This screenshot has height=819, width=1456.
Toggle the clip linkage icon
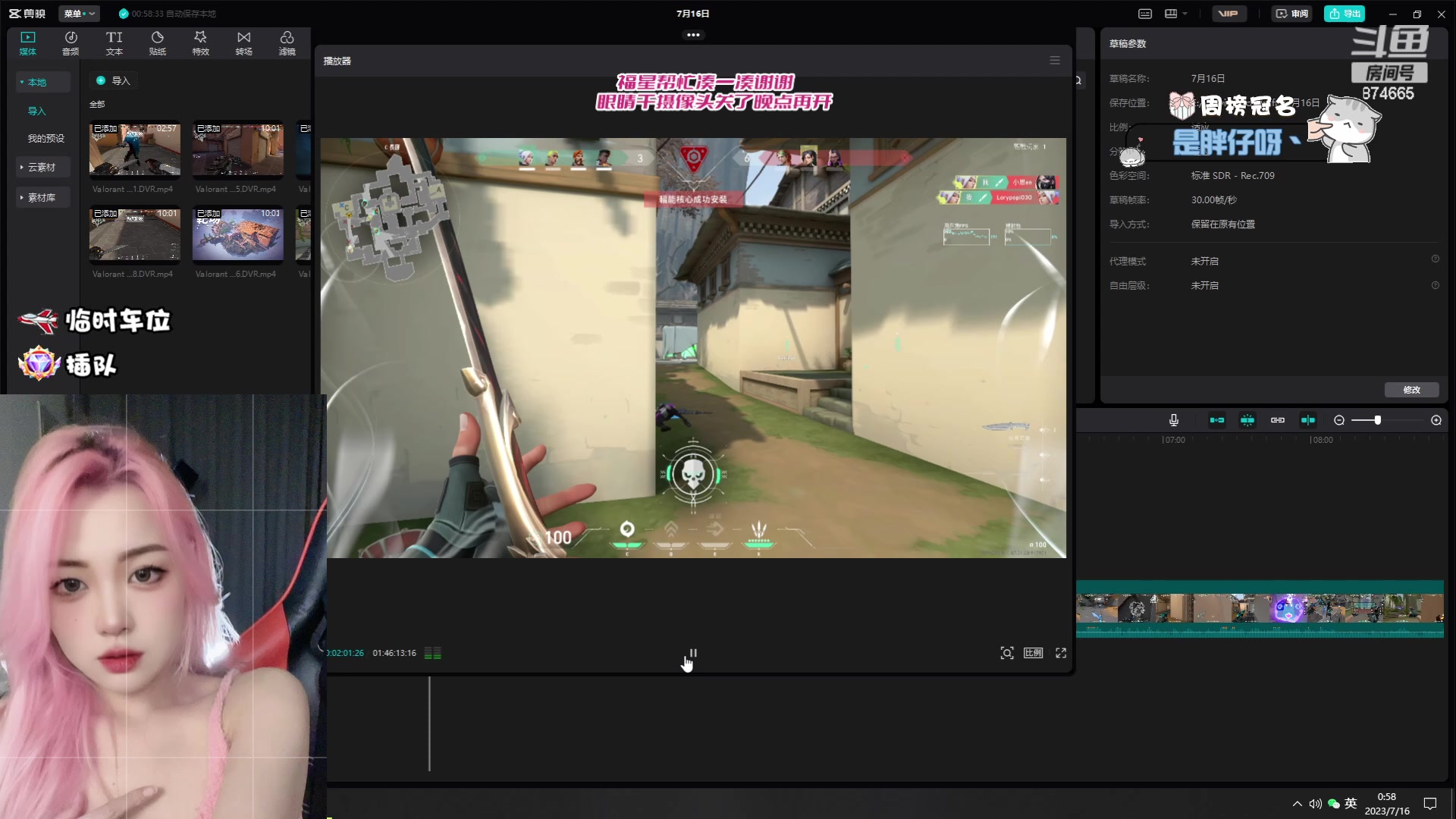[1278, 420]
